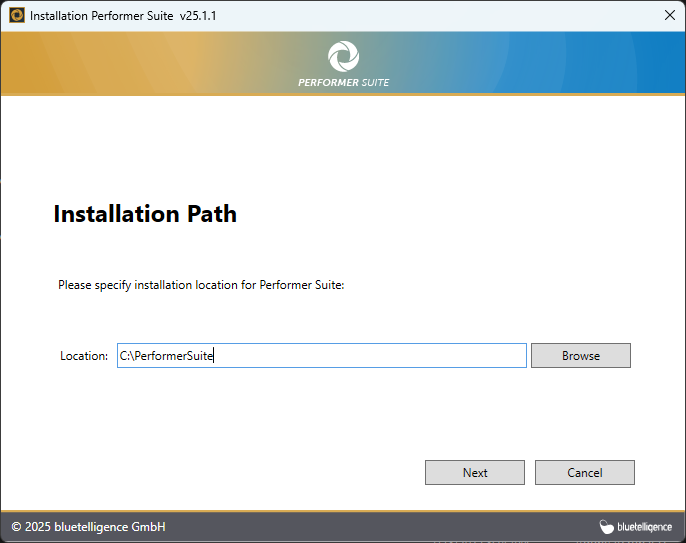This screenshot has height=543, width=686.
Task: Click the "Please specify installation location" text
Action: pyautogui.click(x=201, y=285)
